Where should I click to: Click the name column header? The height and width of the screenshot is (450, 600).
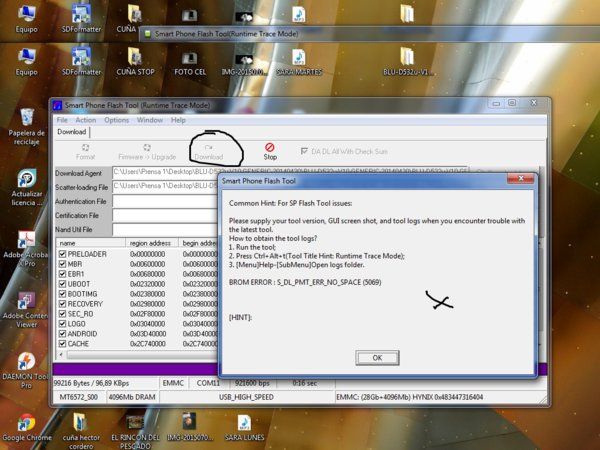[91, 243]
